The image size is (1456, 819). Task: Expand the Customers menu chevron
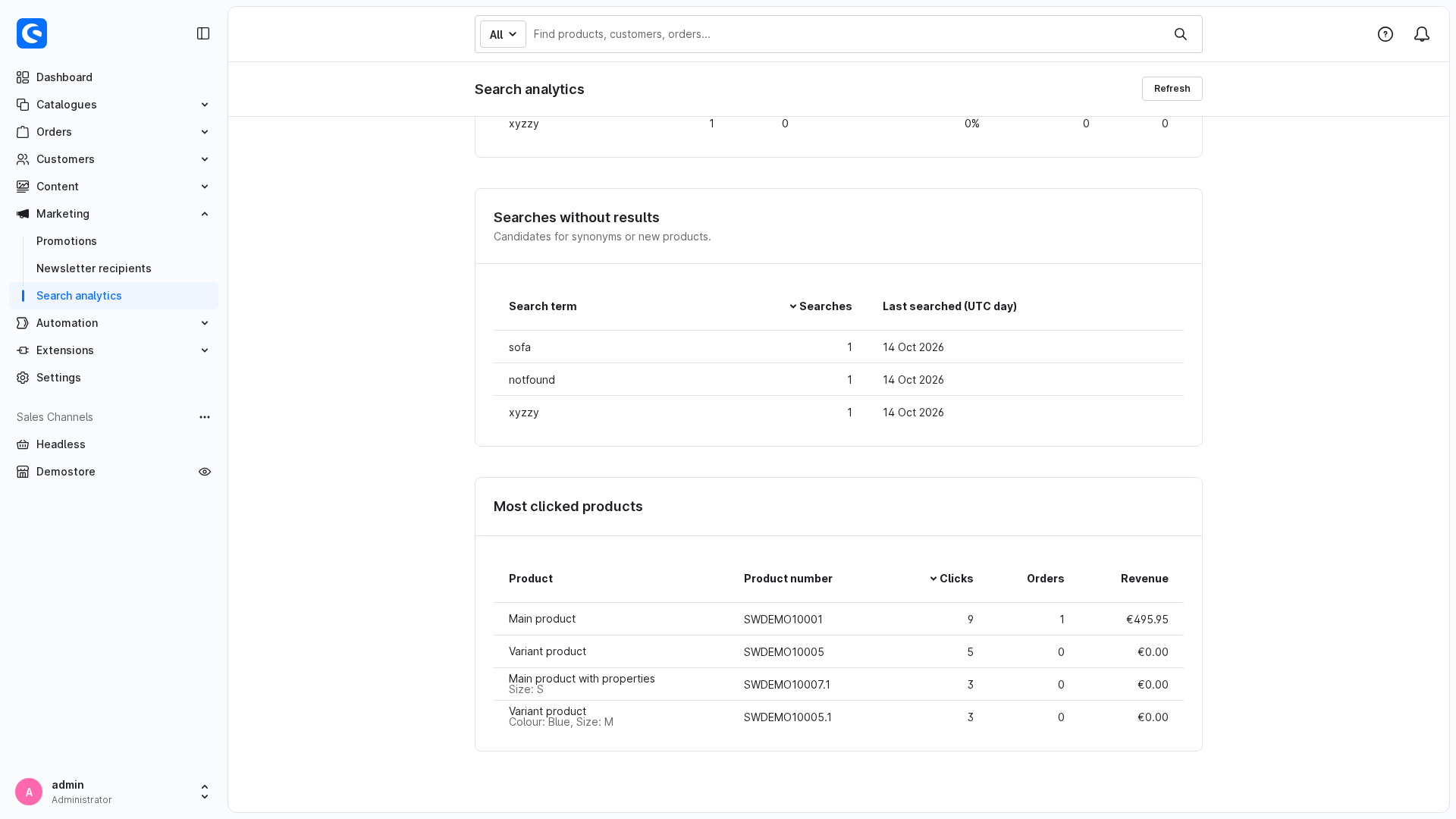(205, 159)
